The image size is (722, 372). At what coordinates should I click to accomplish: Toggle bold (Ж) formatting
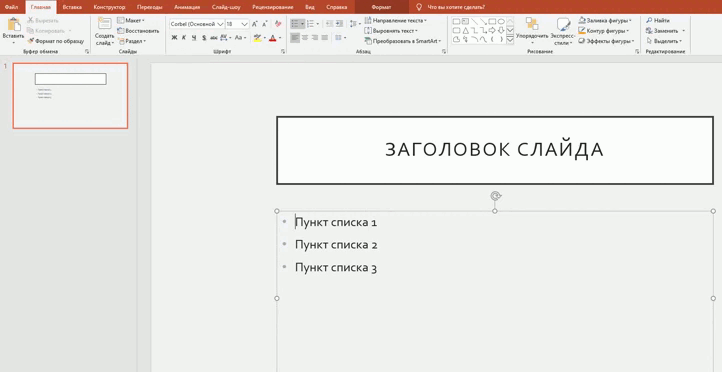tap(174, 38)
